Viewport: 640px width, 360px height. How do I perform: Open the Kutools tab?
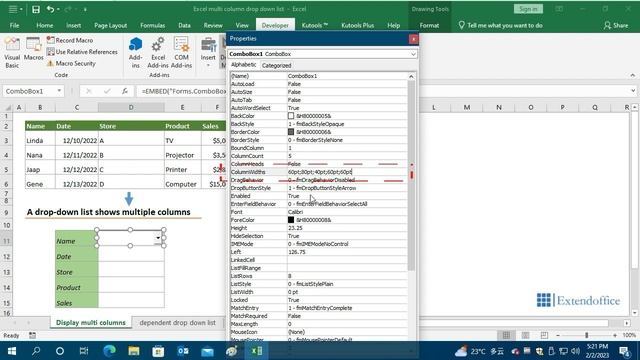[314, 25]
